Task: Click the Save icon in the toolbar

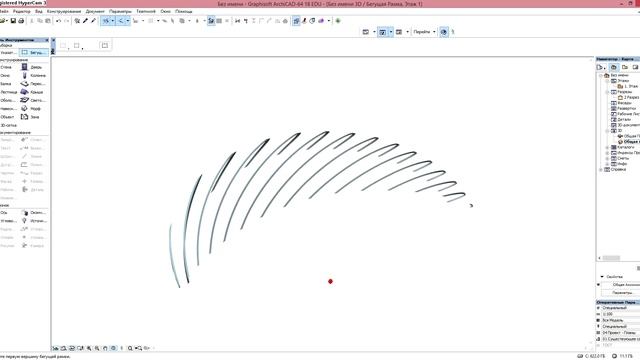Action: (x=13, y=21)
